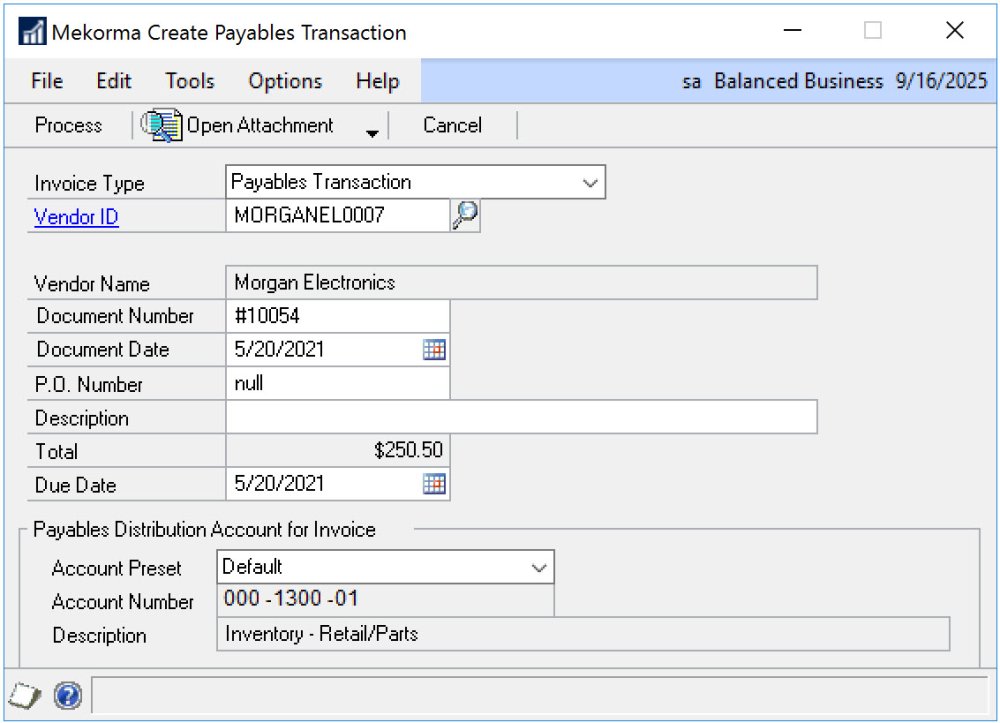Open the Due Date calendar picker

pos(434,483)
